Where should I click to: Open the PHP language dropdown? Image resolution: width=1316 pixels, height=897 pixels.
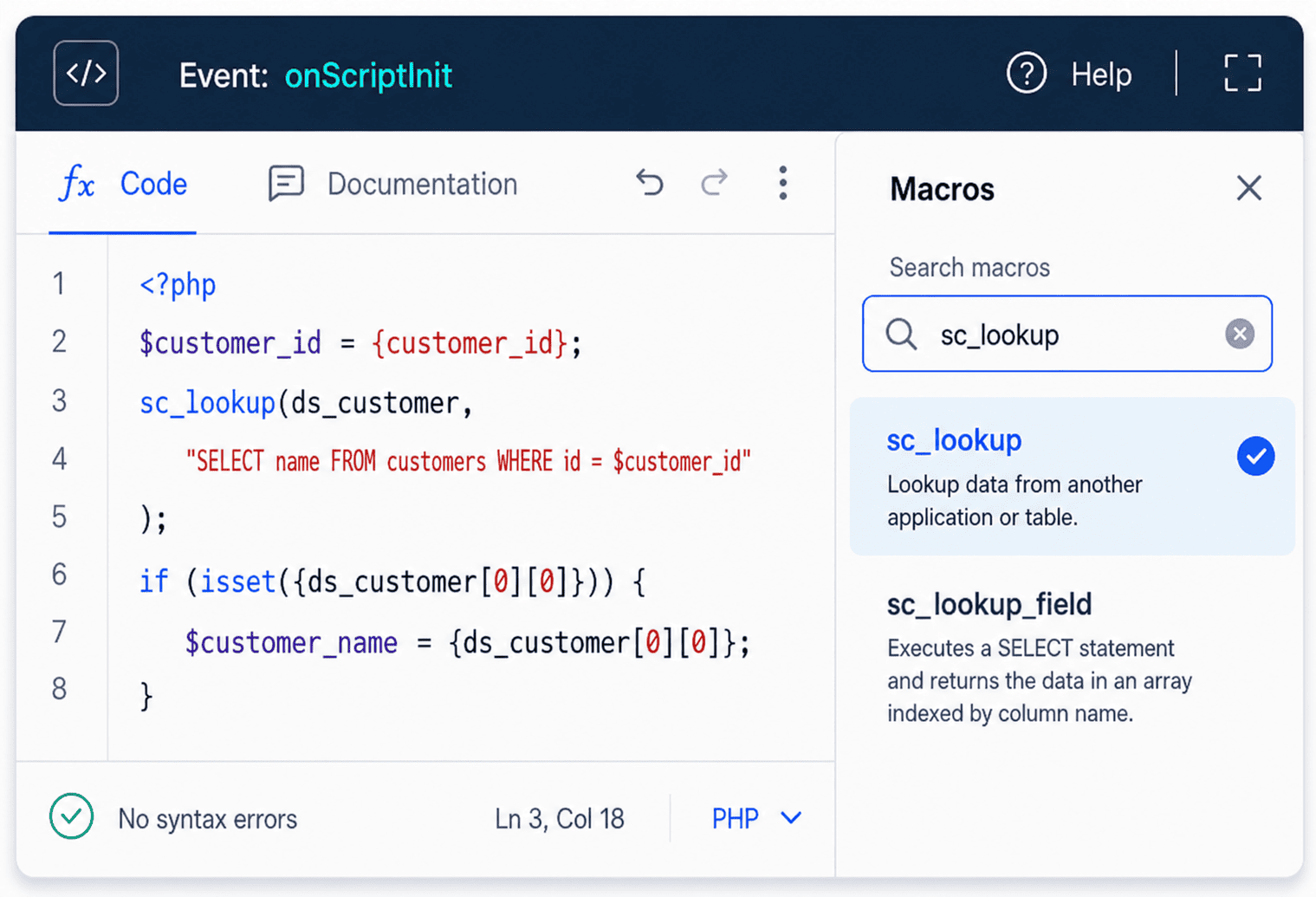pyautogui.click(x=756, y=818)
